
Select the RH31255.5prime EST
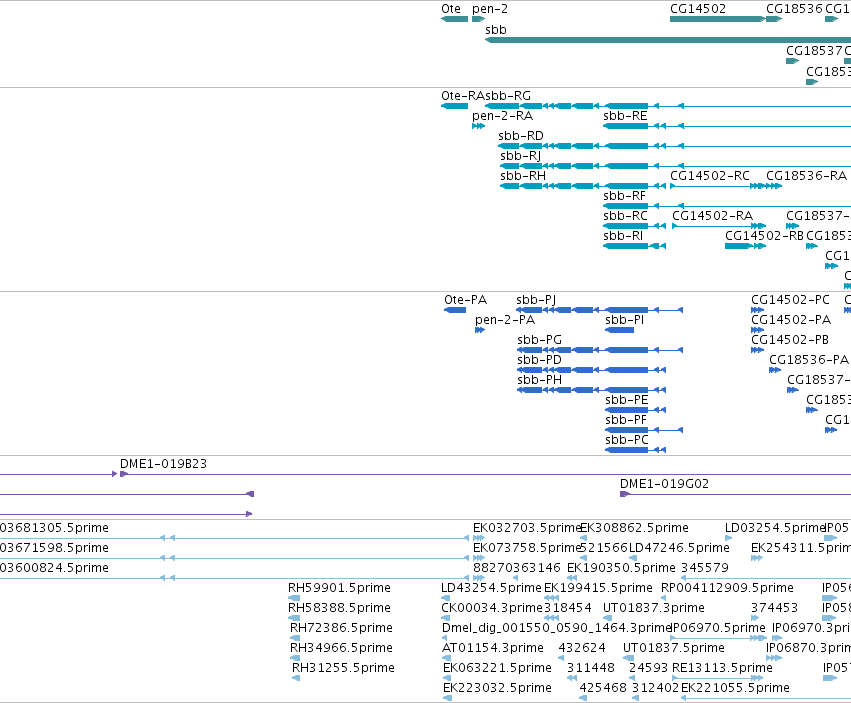(x=296, y=679)
